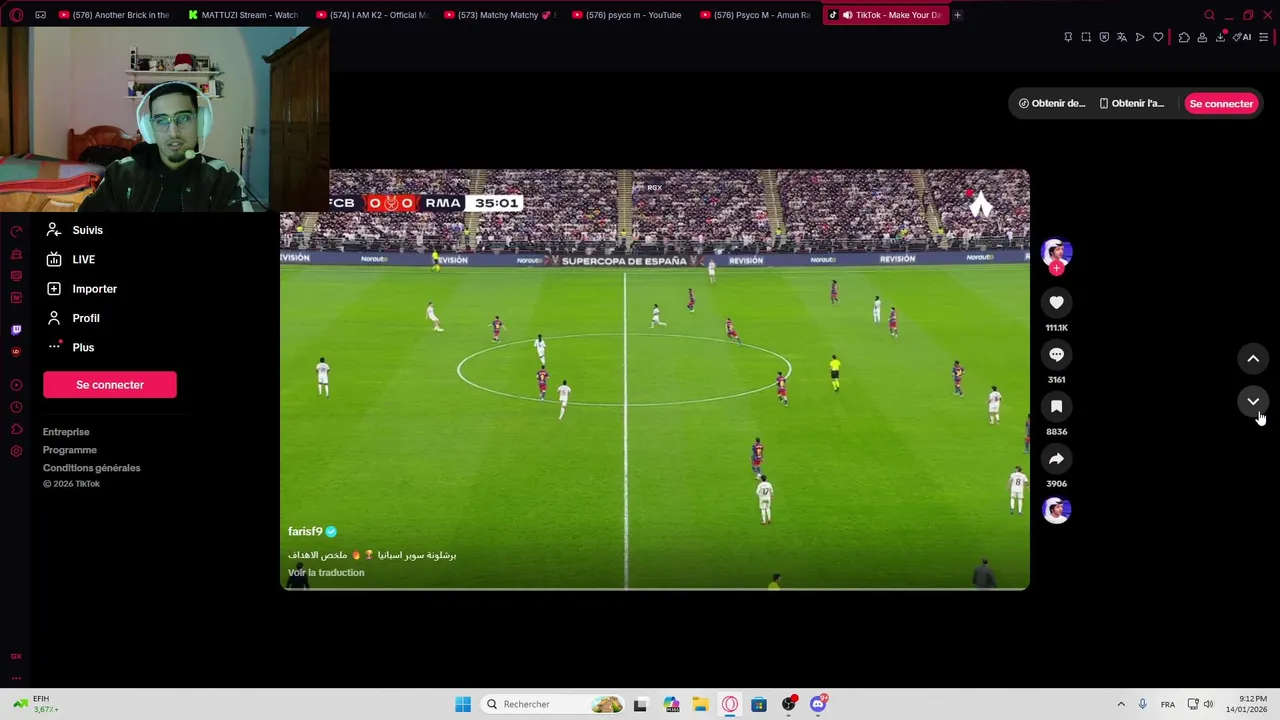Click Voir la traduction under caption
Screen dimensions: 1280x720
point(326,573)
